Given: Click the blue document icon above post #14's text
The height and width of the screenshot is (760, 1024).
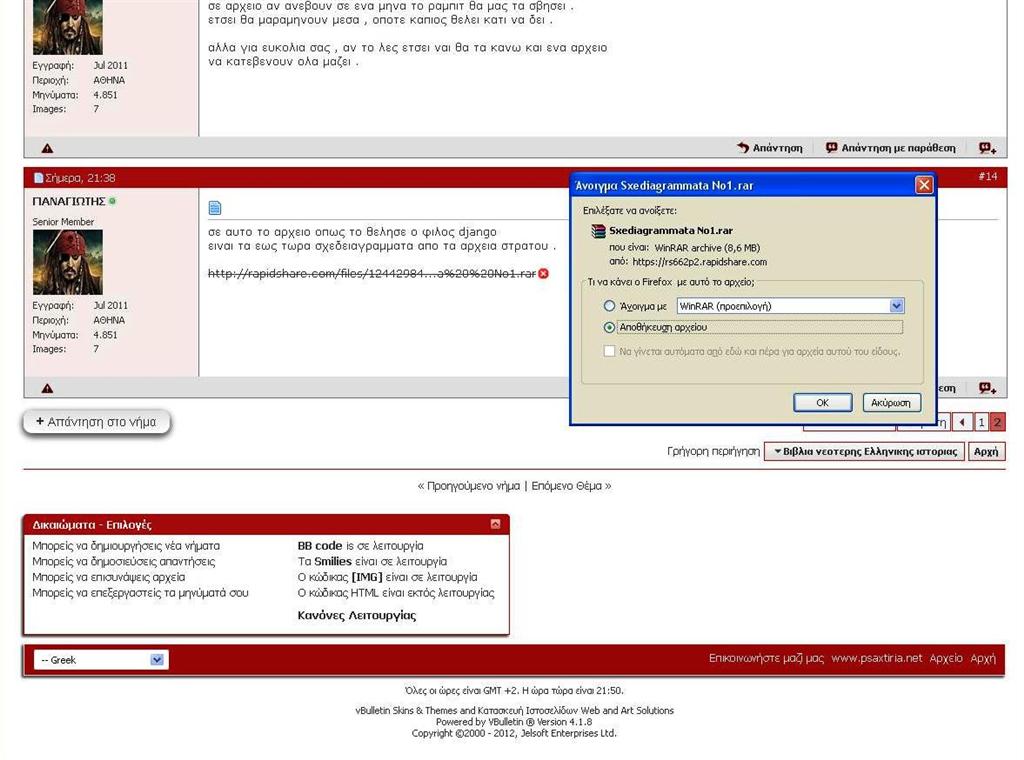Looking at the screenshot, I should [214, 208].
